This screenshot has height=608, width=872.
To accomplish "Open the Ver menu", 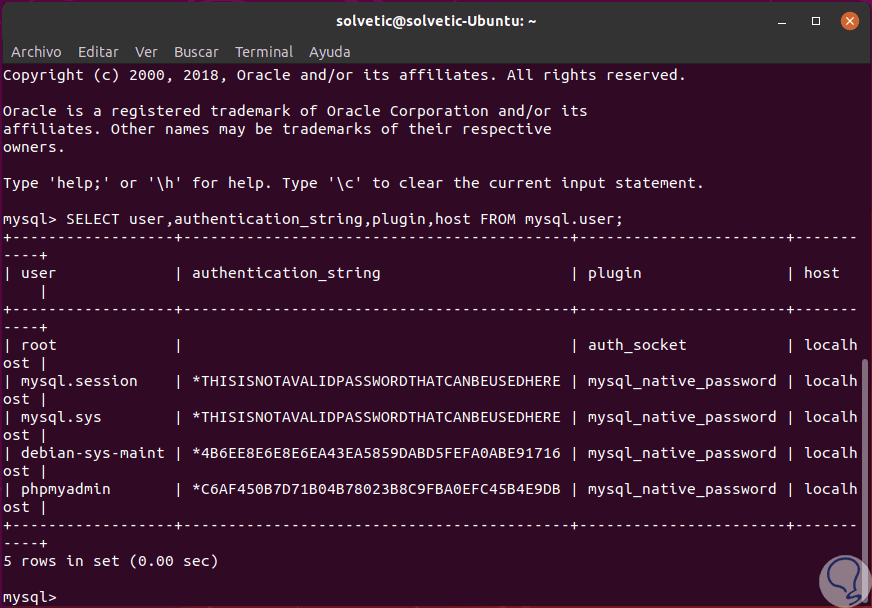I will (x=146, y=52).
